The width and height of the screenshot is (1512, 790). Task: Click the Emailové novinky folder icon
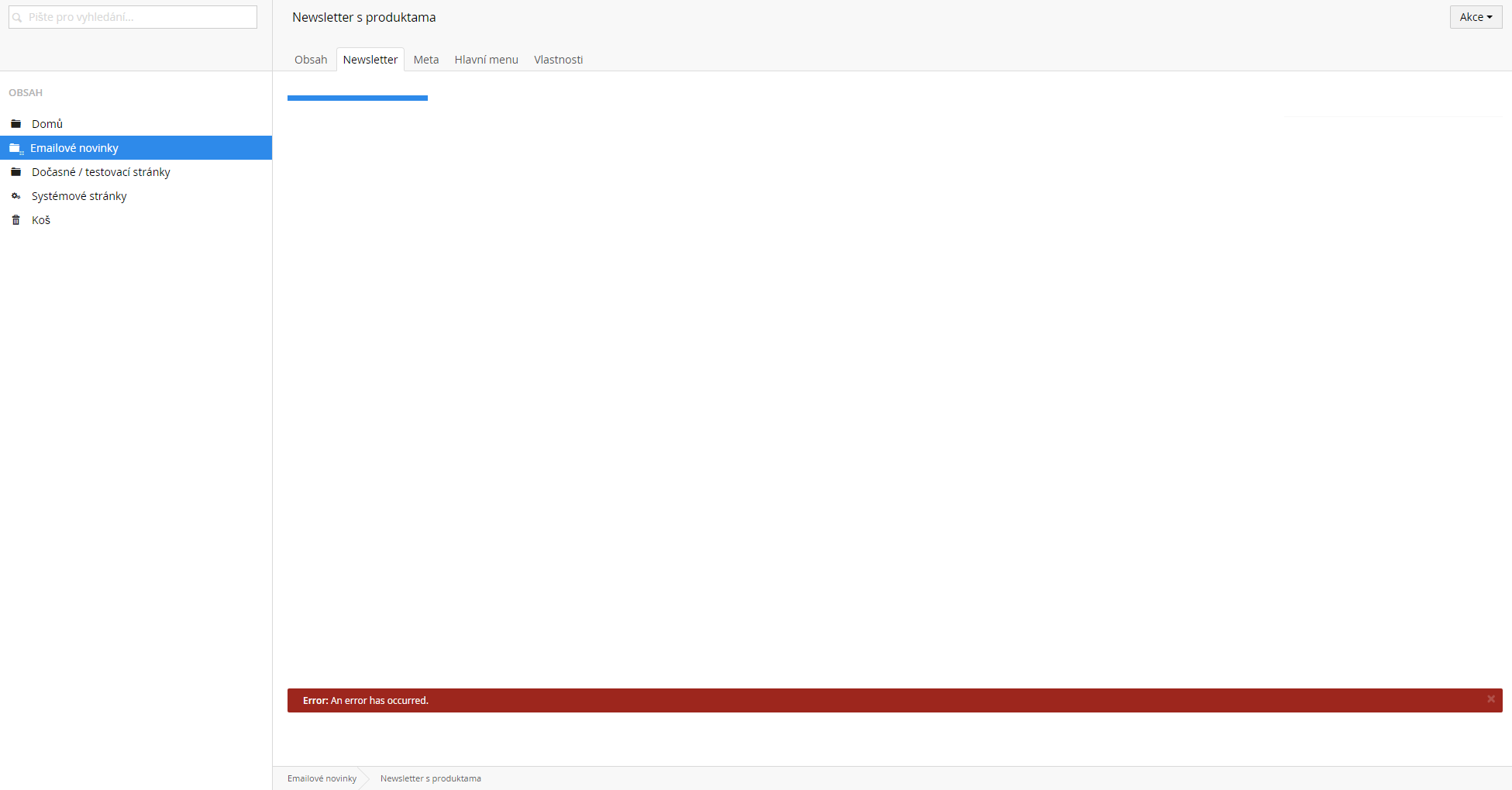(x=15, y=148)
